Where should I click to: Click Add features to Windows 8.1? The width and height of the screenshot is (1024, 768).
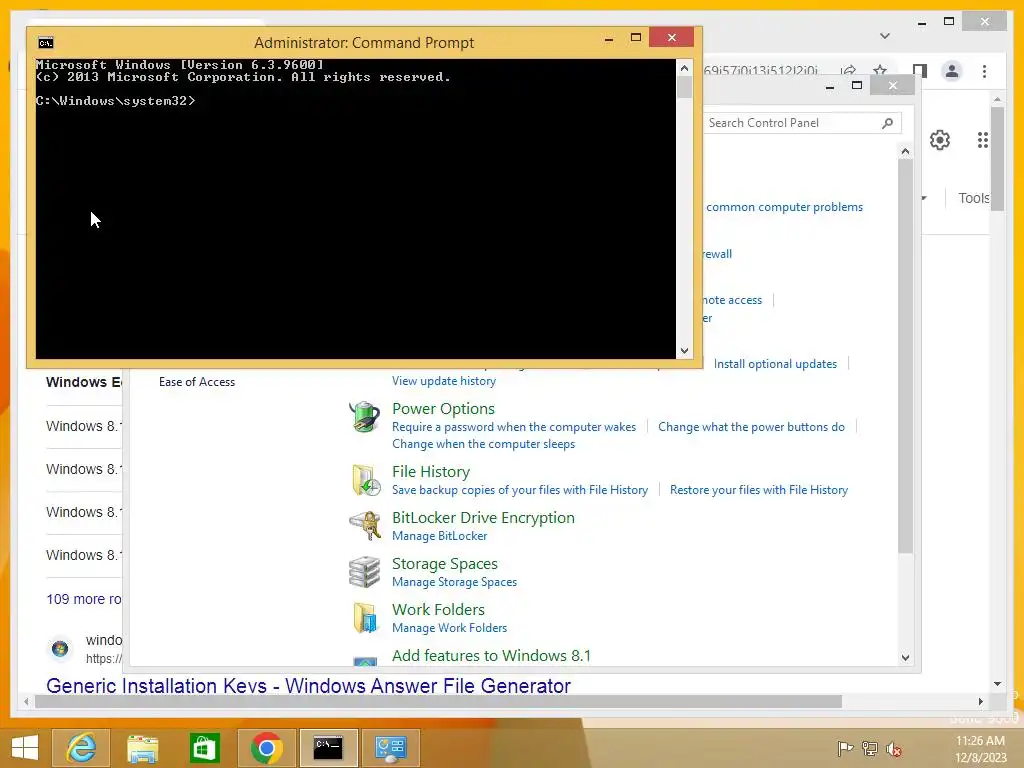click(491, 656)
